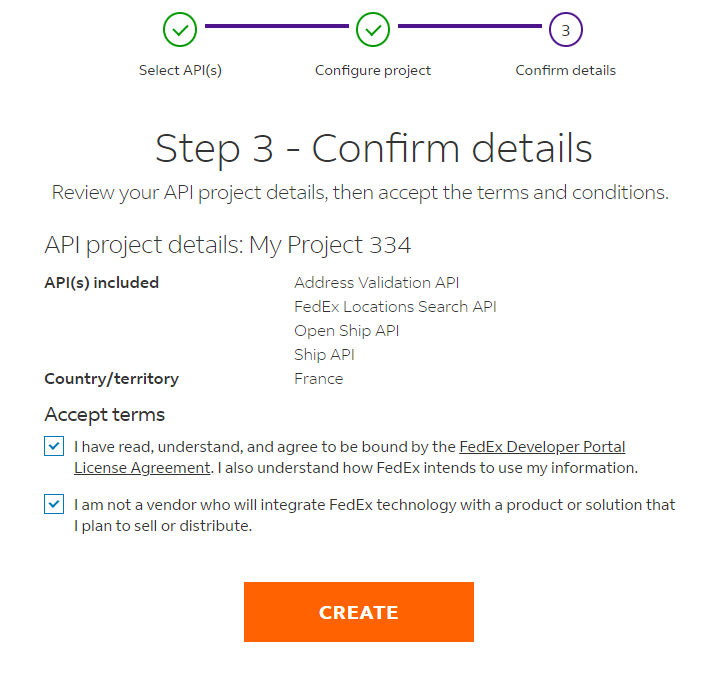Viewport: 714px width, 673px height.
Task: Click the orange CREATE button
Action: [x=359, y=612]
